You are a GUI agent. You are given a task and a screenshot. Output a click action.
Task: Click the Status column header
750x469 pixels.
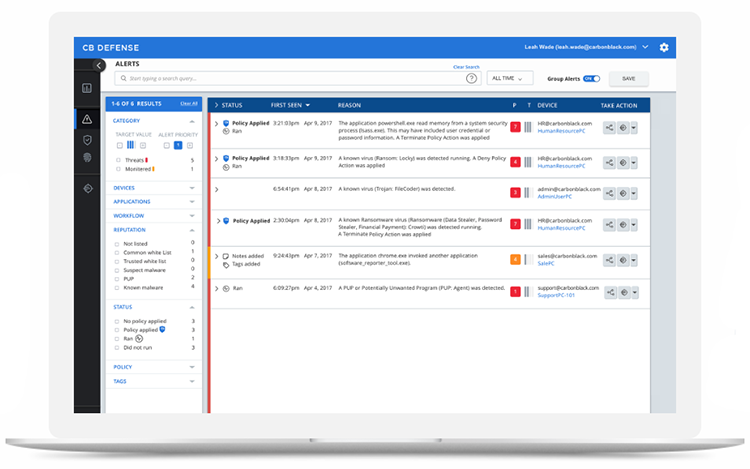232,105
